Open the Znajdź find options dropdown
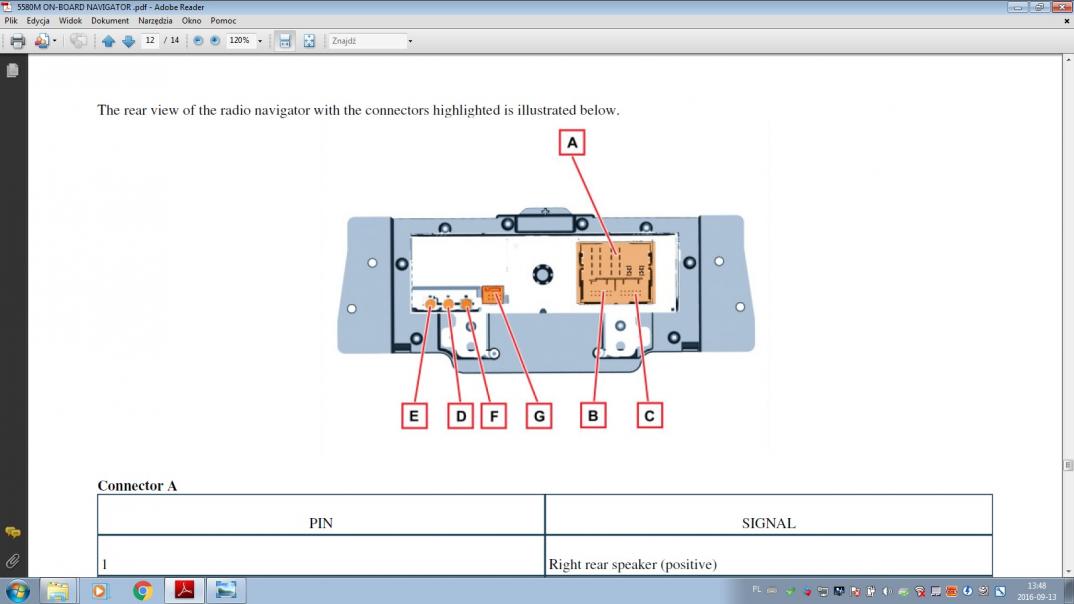 (x=410, y=41)
